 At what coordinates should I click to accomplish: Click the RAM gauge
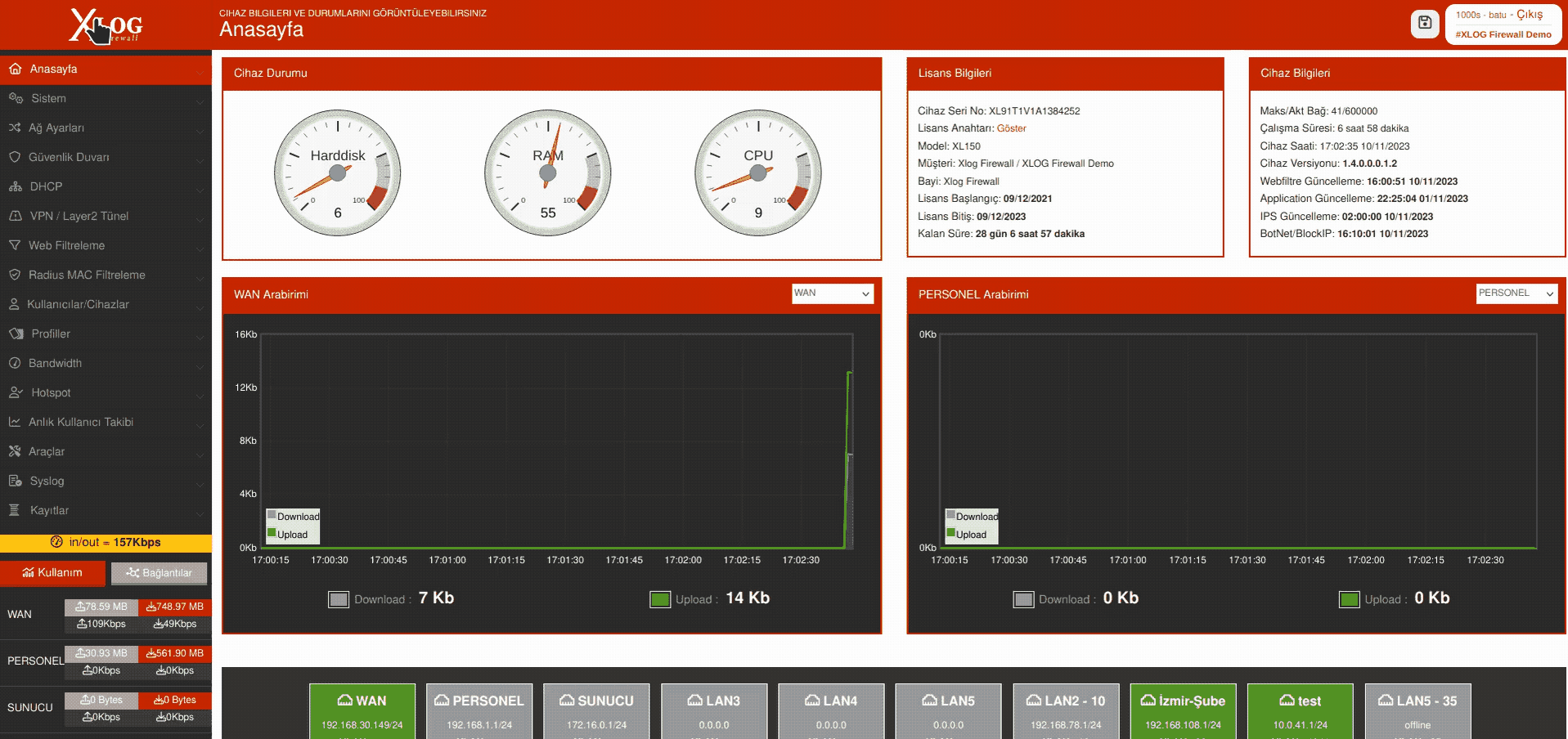pyautogui.click(x=548, y=173)
